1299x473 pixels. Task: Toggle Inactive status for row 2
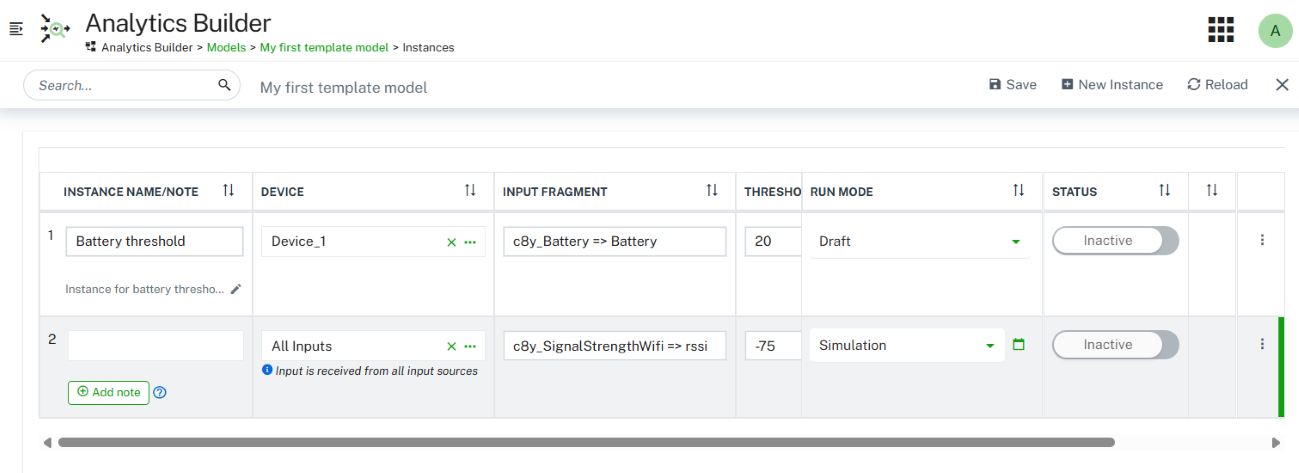click(1116, 345)
